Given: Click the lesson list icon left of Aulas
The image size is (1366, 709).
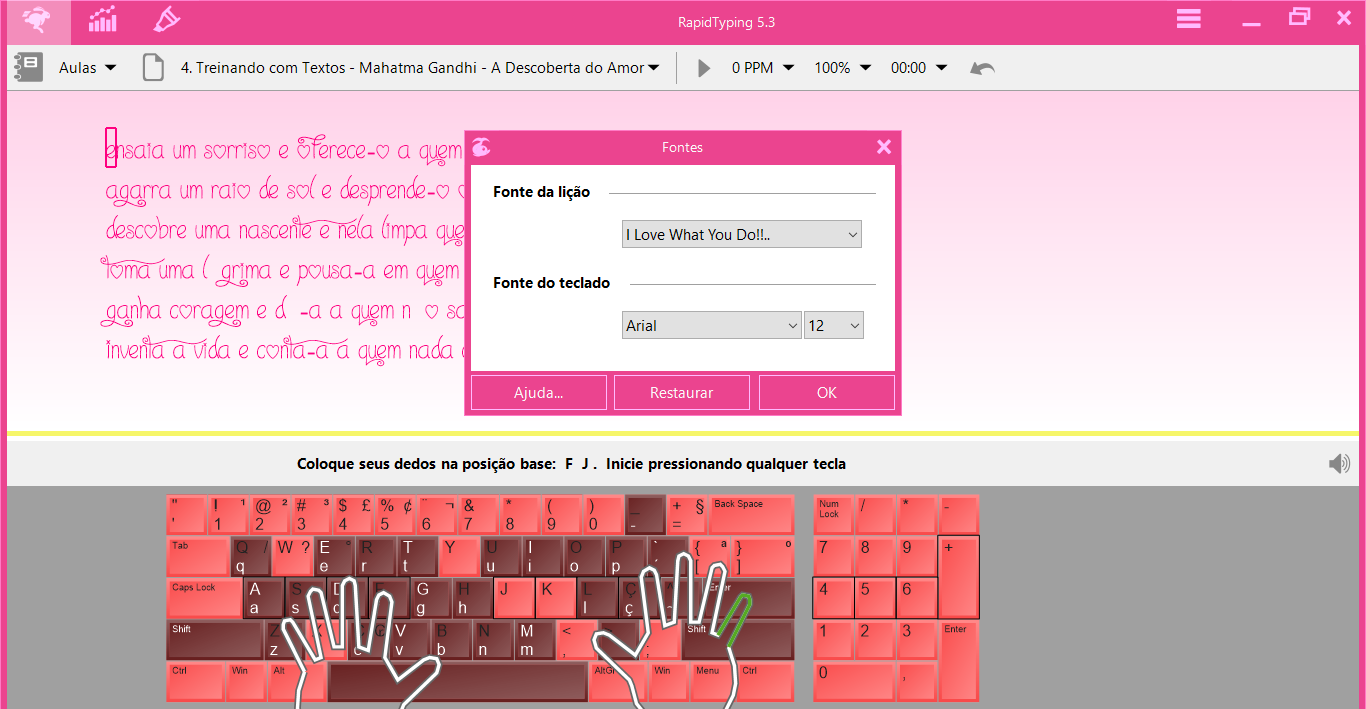Looking at the screenshot, I should tap(27, 67).
